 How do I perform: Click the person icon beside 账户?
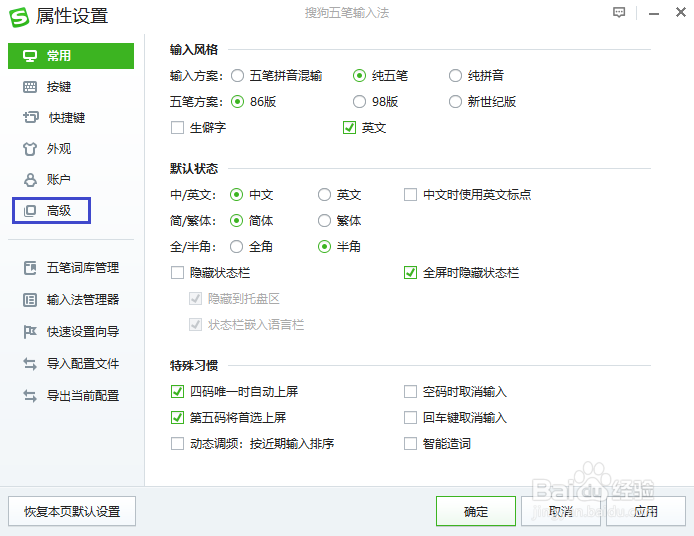[30, 180]
